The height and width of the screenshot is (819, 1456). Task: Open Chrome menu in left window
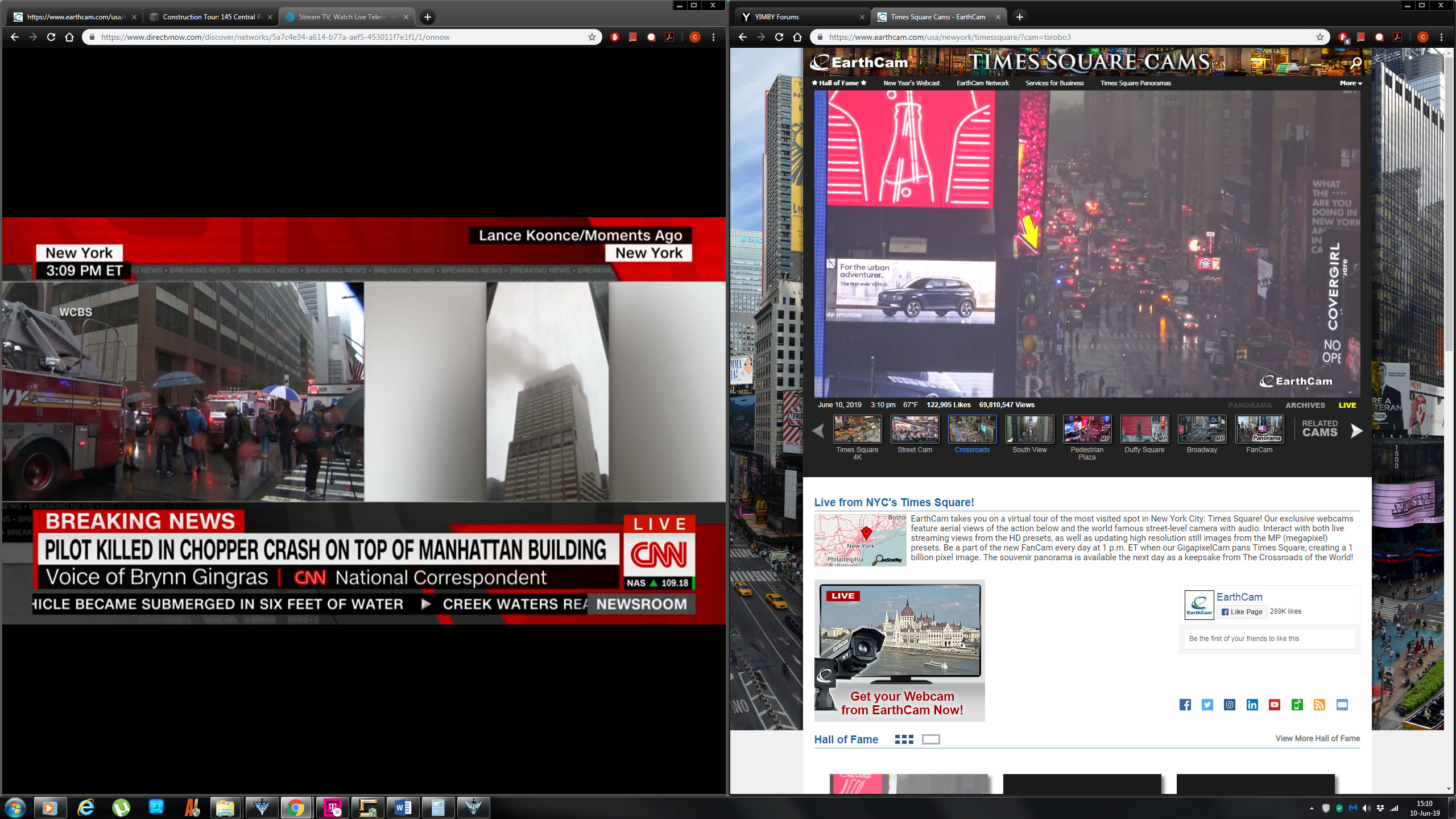(x=713, y=37)
